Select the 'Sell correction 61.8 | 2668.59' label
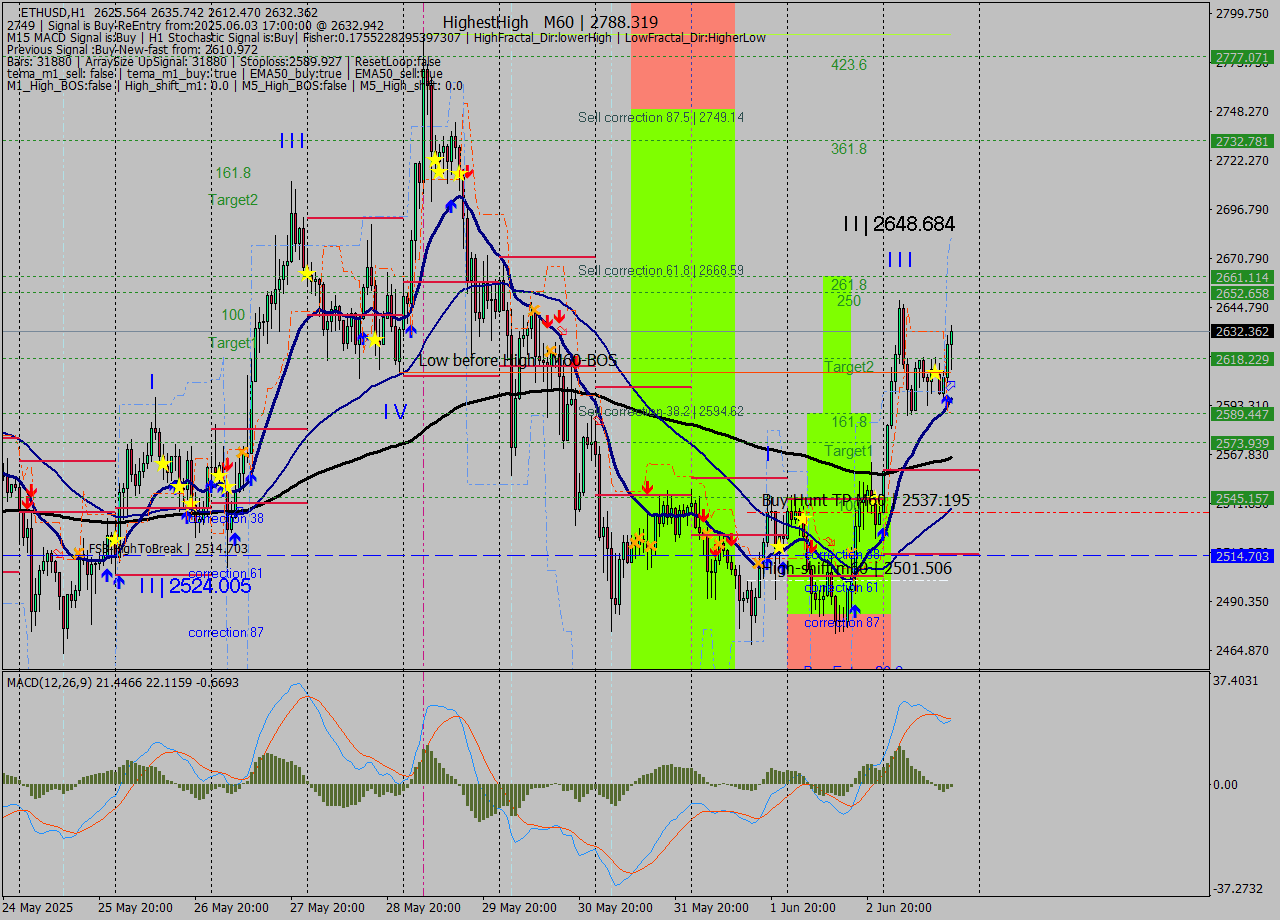The image size is (1280, 920). [x=661, y=270]
